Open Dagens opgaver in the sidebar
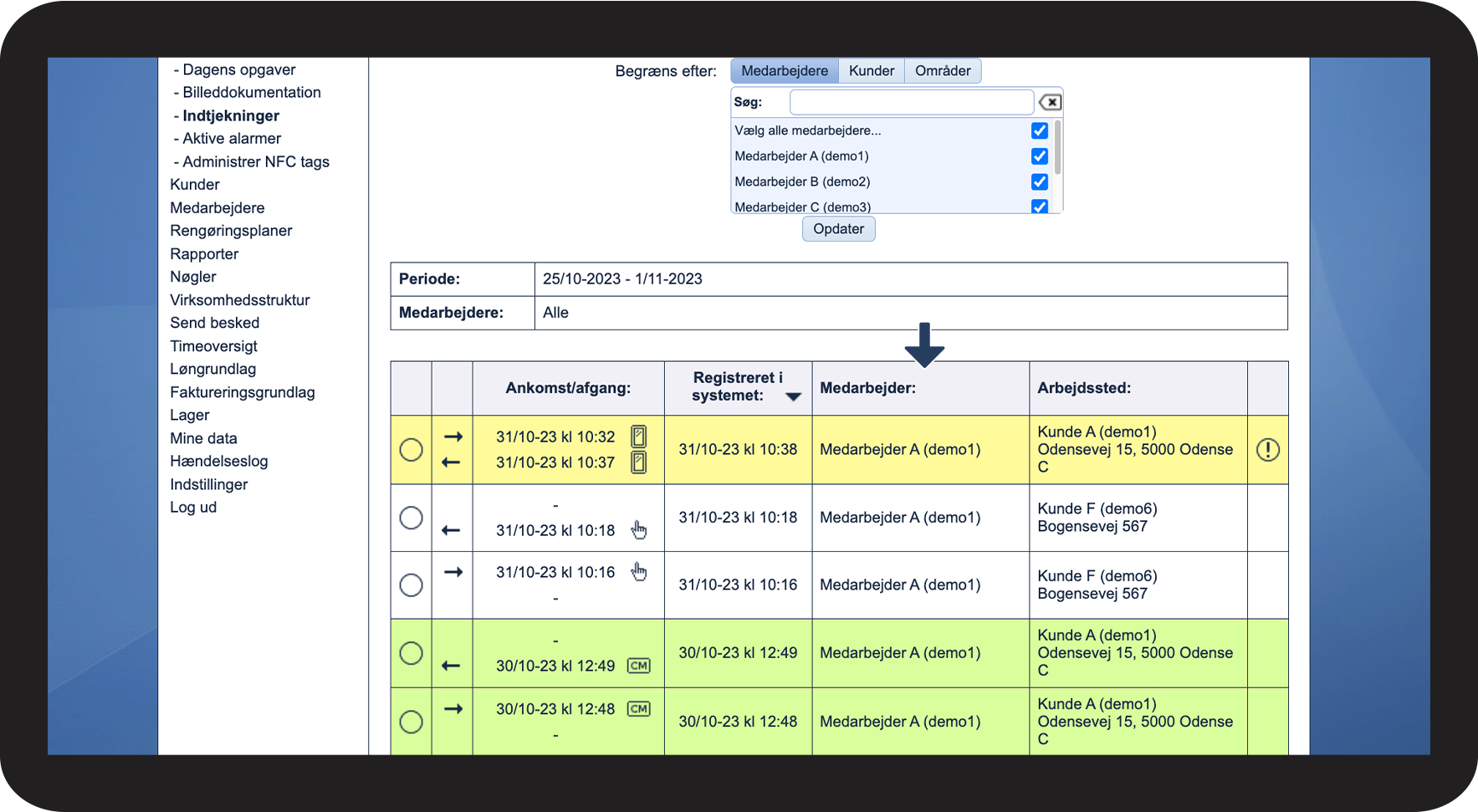 [239, 69]
